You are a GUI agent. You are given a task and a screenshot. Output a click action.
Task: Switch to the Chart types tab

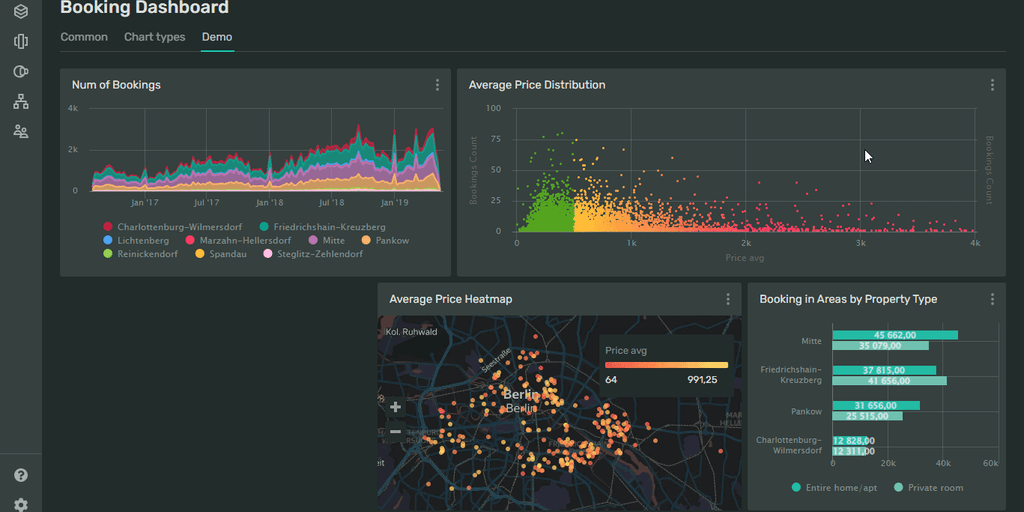pos(154,37)
